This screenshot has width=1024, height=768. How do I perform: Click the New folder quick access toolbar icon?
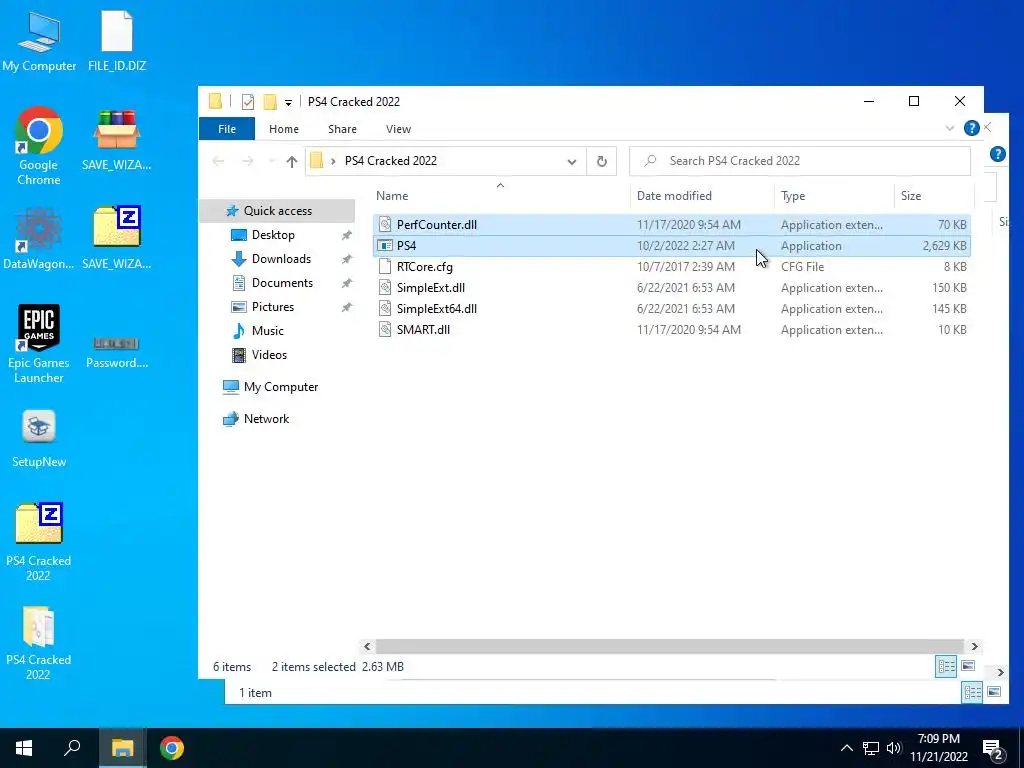click(270, 102)
